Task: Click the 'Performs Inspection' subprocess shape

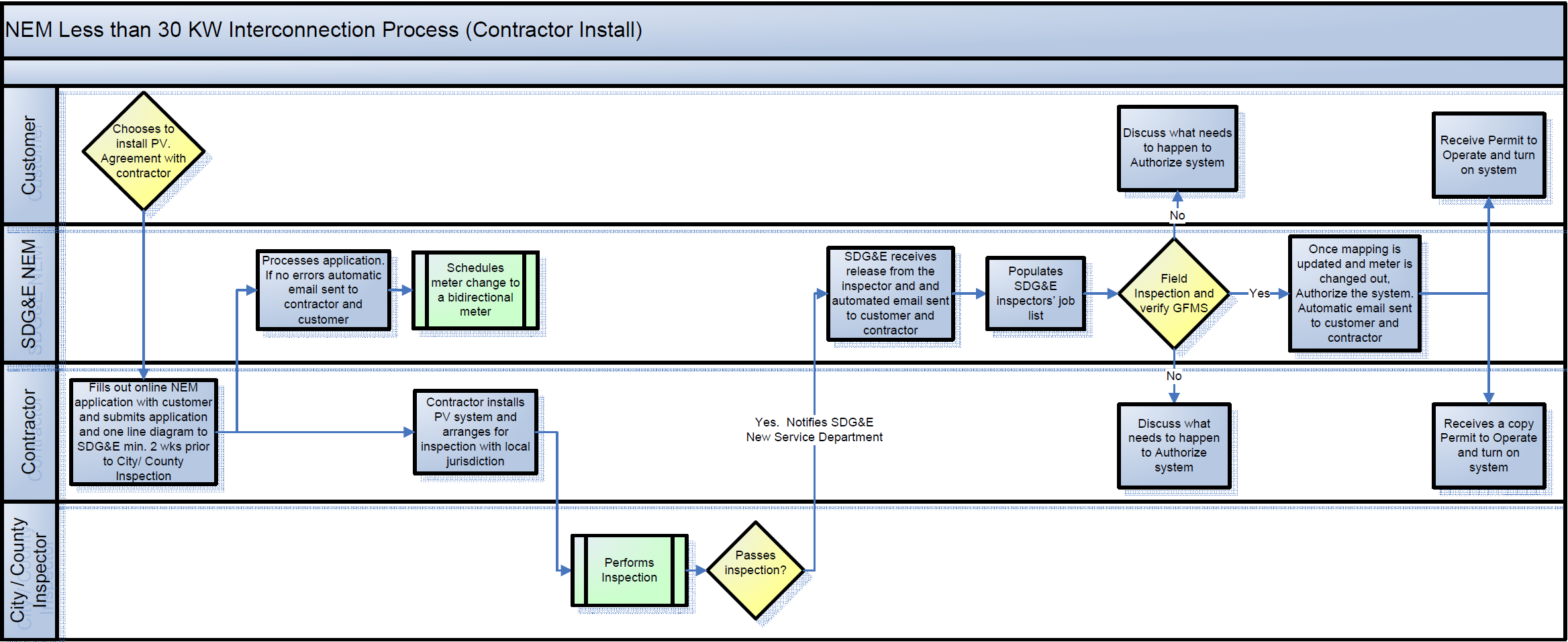Action: pos(628,570)
